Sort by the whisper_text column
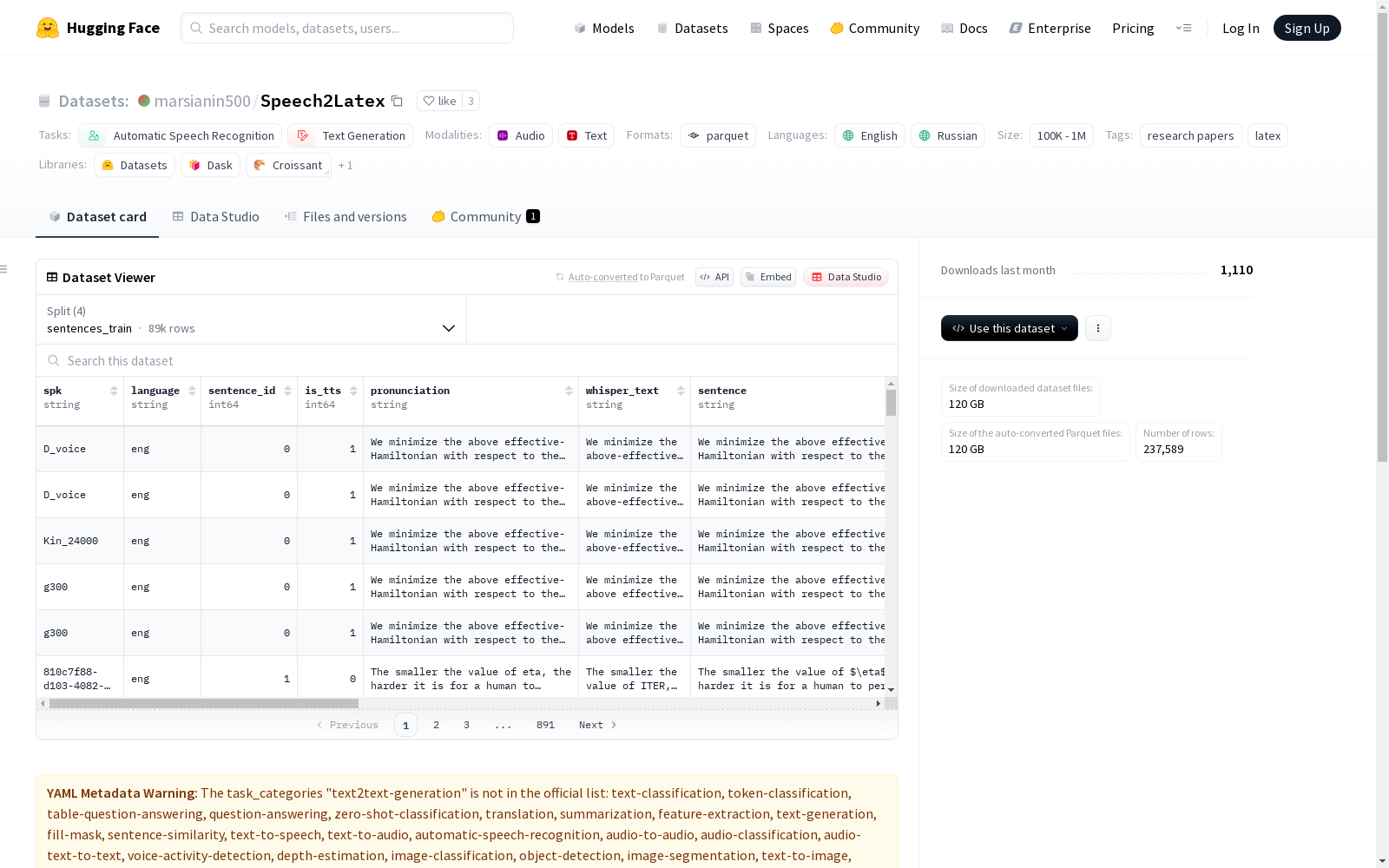Image resolution: width=1389 pixels, height=868 pixels. click(681, 391)
